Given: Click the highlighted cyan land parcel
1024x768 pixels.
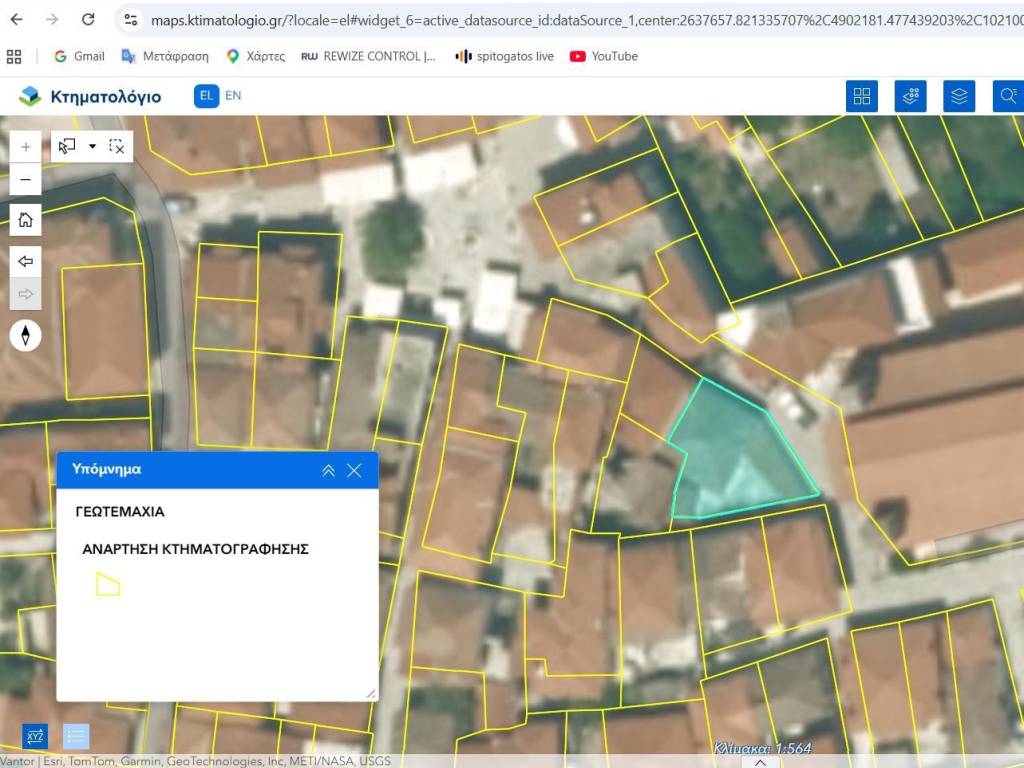Looking at the screenshot, I should [x=735, y=455].
